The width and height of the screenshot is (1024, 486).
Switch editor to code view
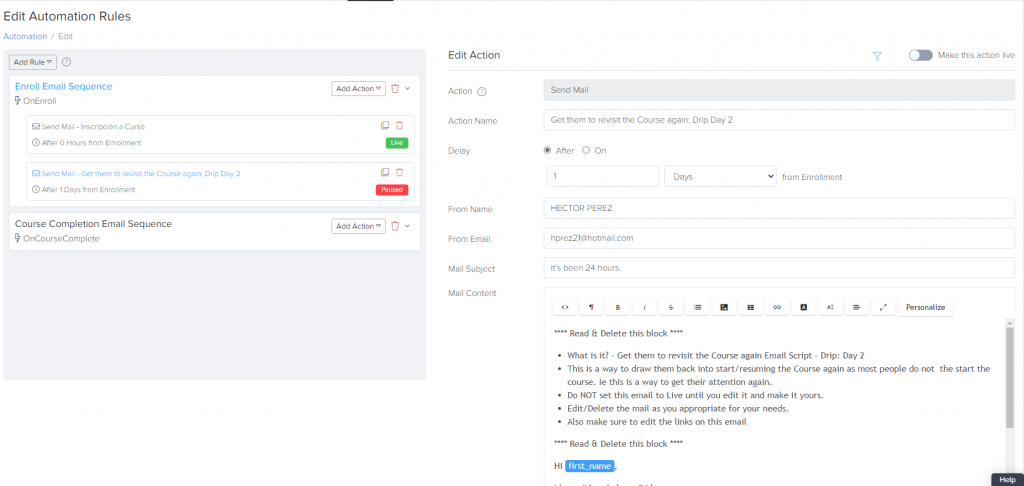coord(565,307)
